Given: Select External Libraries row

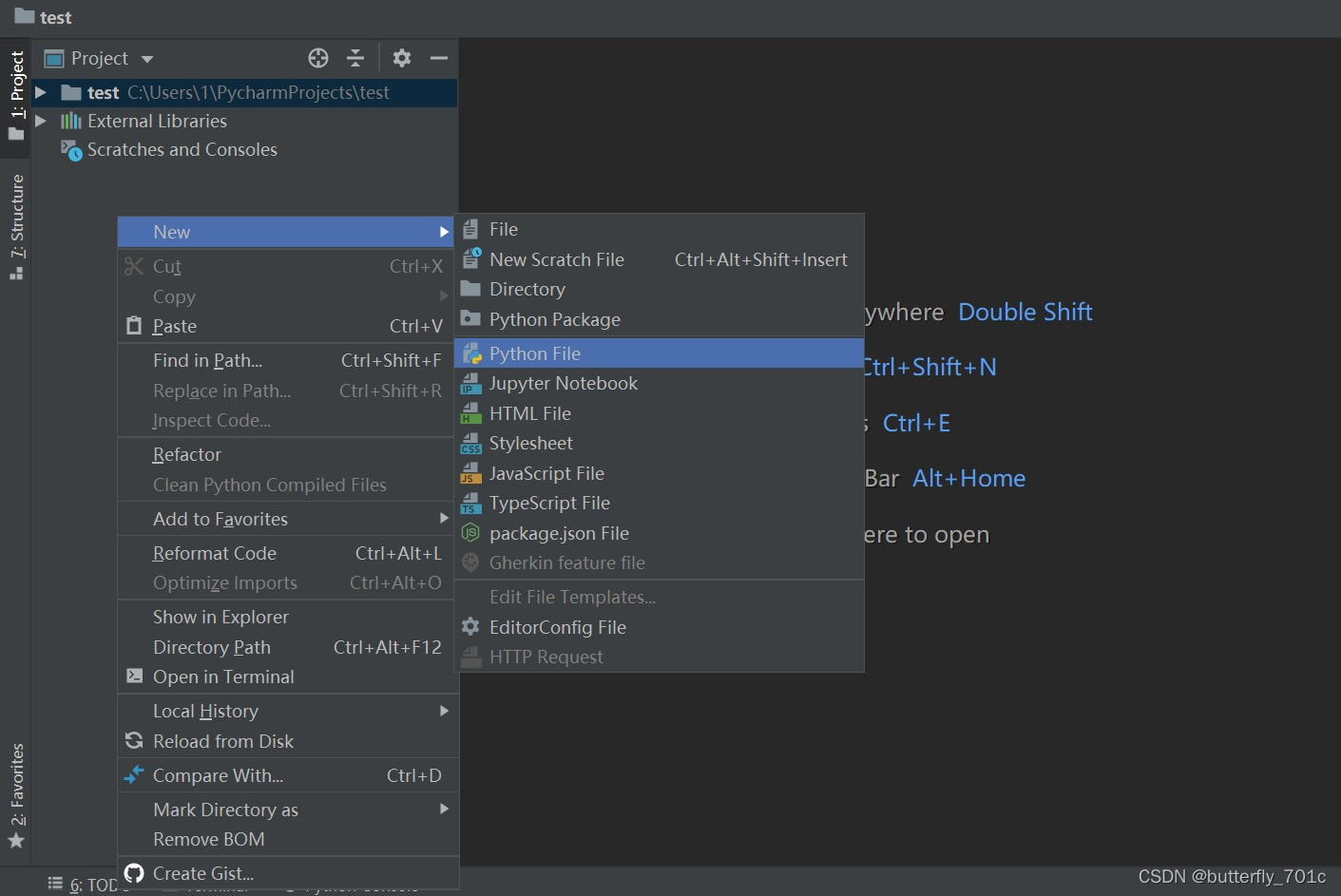Looking at the screenshot, I should (x=244, y=121).
